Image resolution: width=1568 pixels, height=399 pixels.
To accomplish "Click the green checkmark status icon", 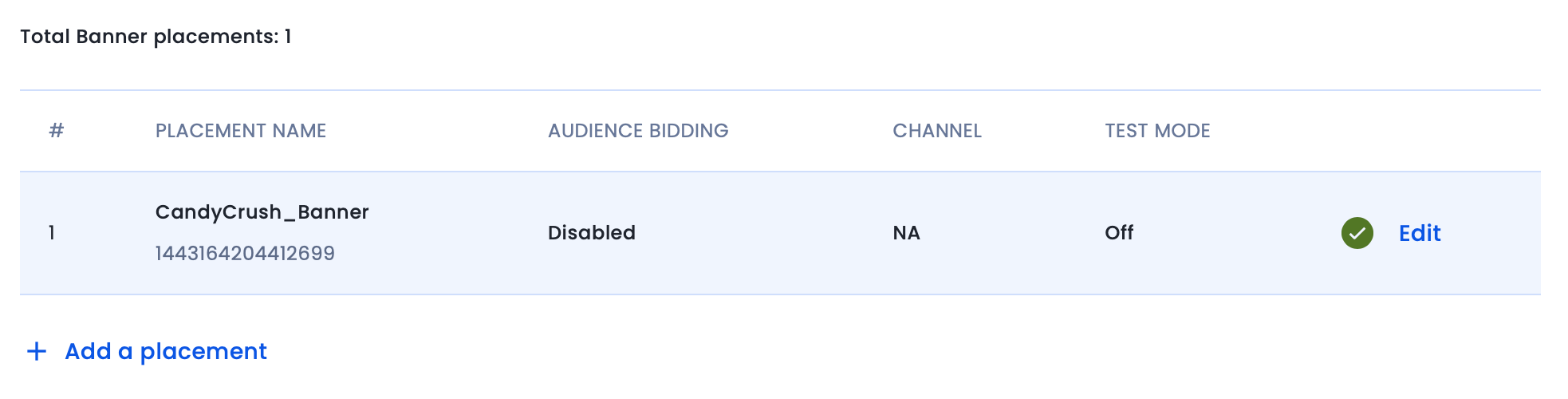I will coord(1357,233).
